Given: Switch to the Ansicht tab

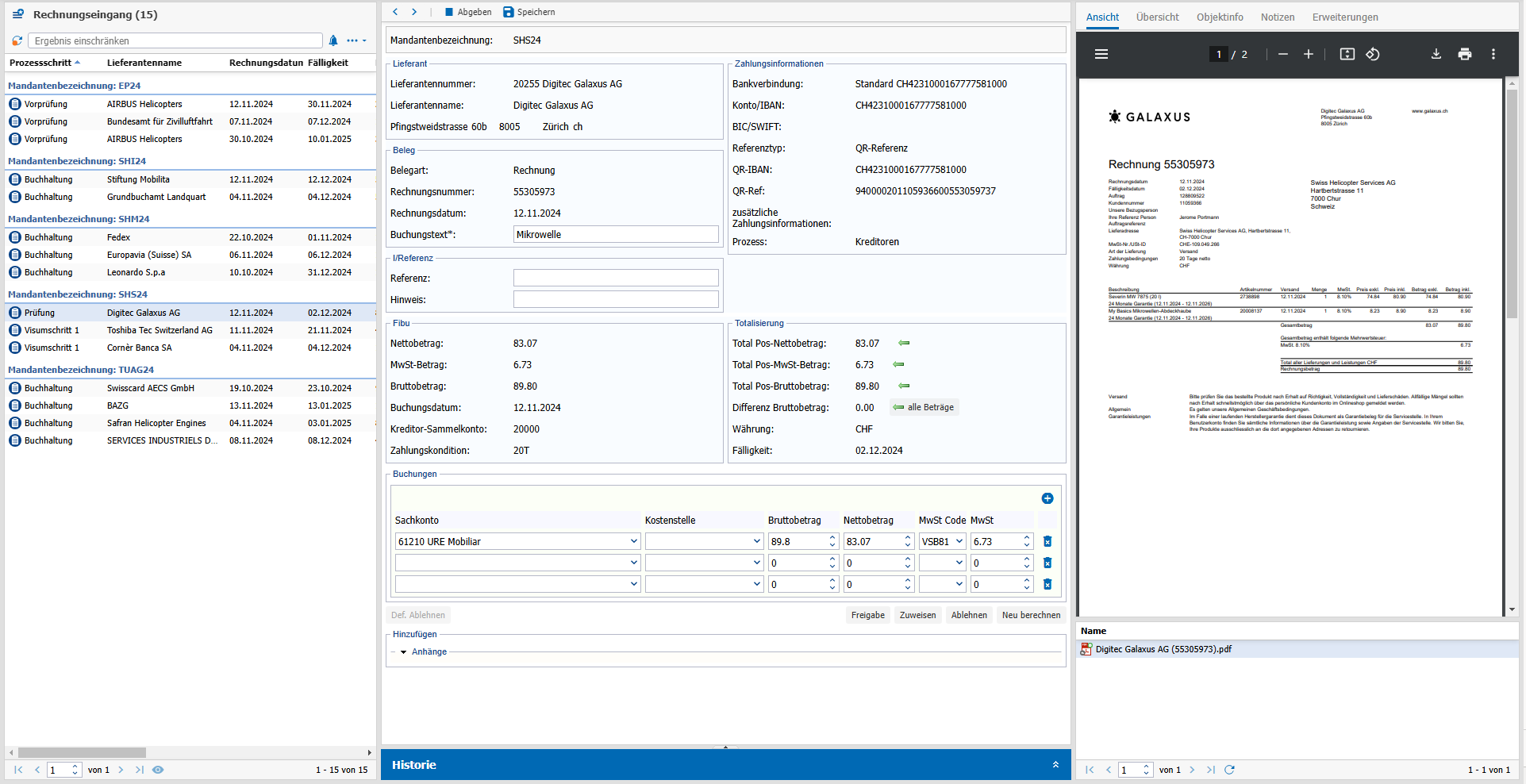Looking at the screenshot, I should tap(1102, 17).
